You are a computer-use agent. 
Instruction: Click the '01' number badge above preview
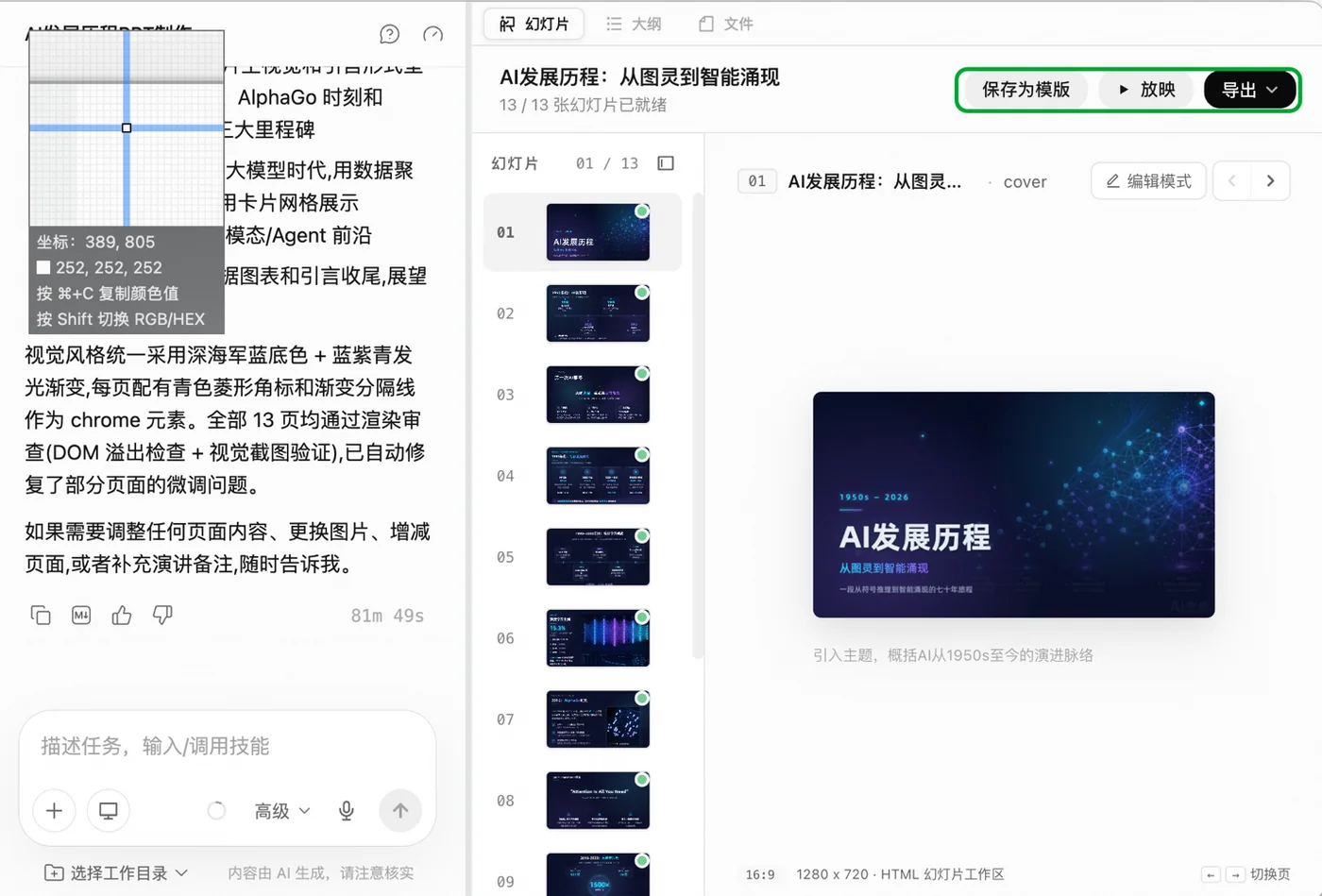(x=757, y=181)
